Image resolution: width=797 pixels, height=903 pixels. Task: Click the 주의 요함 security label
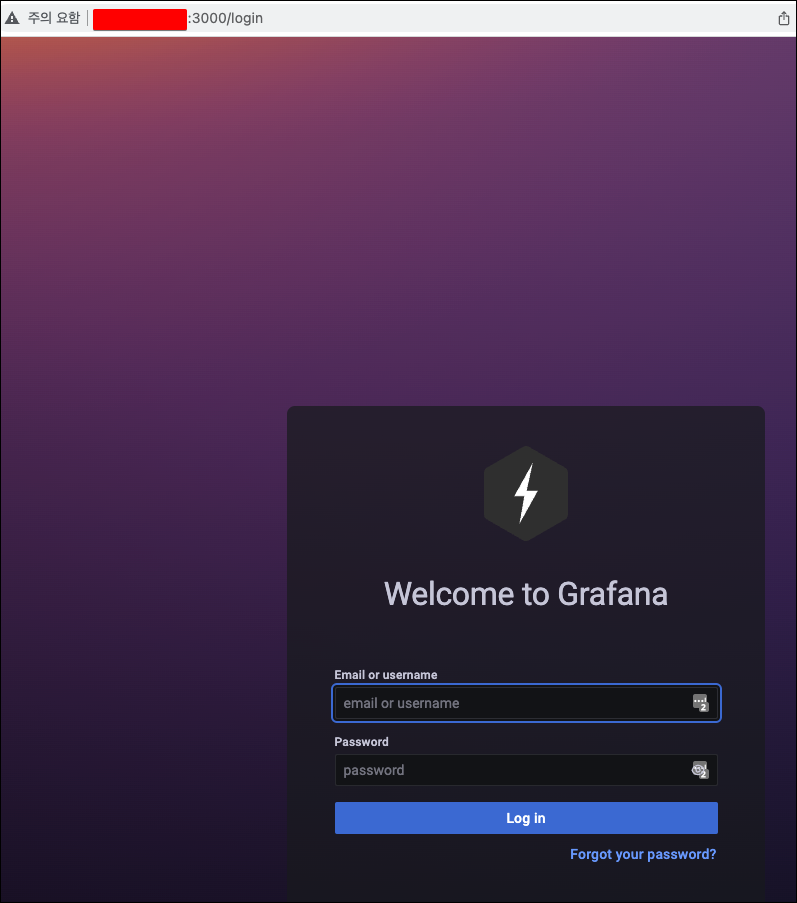coord(54,18)
